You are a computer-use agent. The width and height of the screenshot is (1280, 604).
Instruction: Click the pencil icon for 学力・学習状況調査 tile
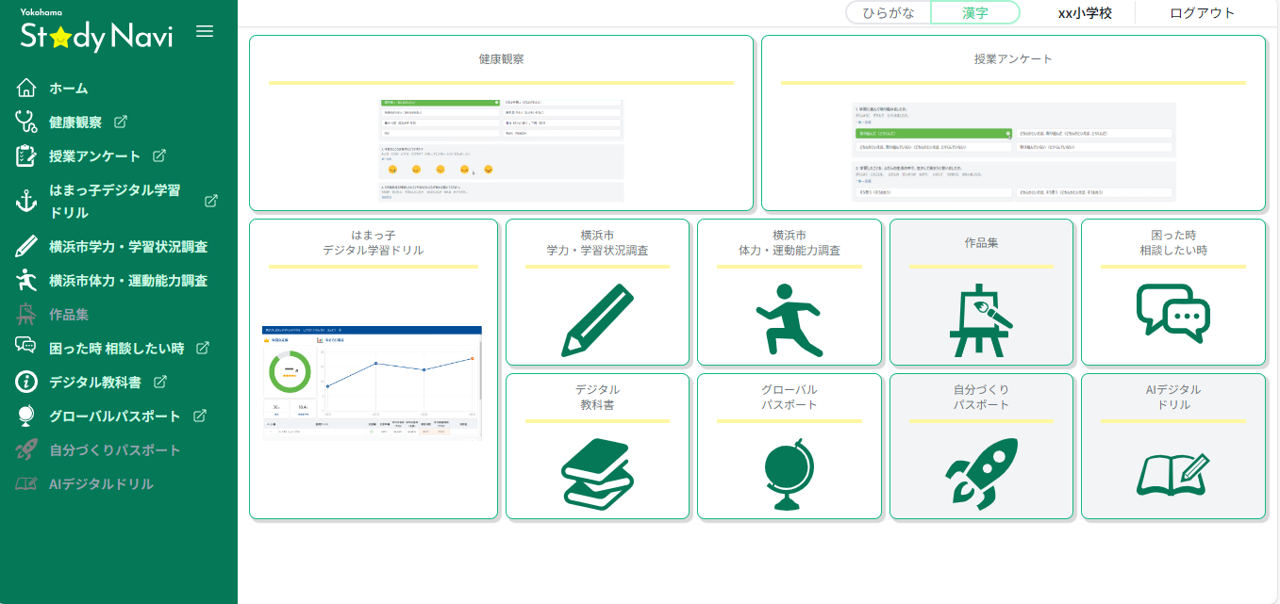[597, 320]
